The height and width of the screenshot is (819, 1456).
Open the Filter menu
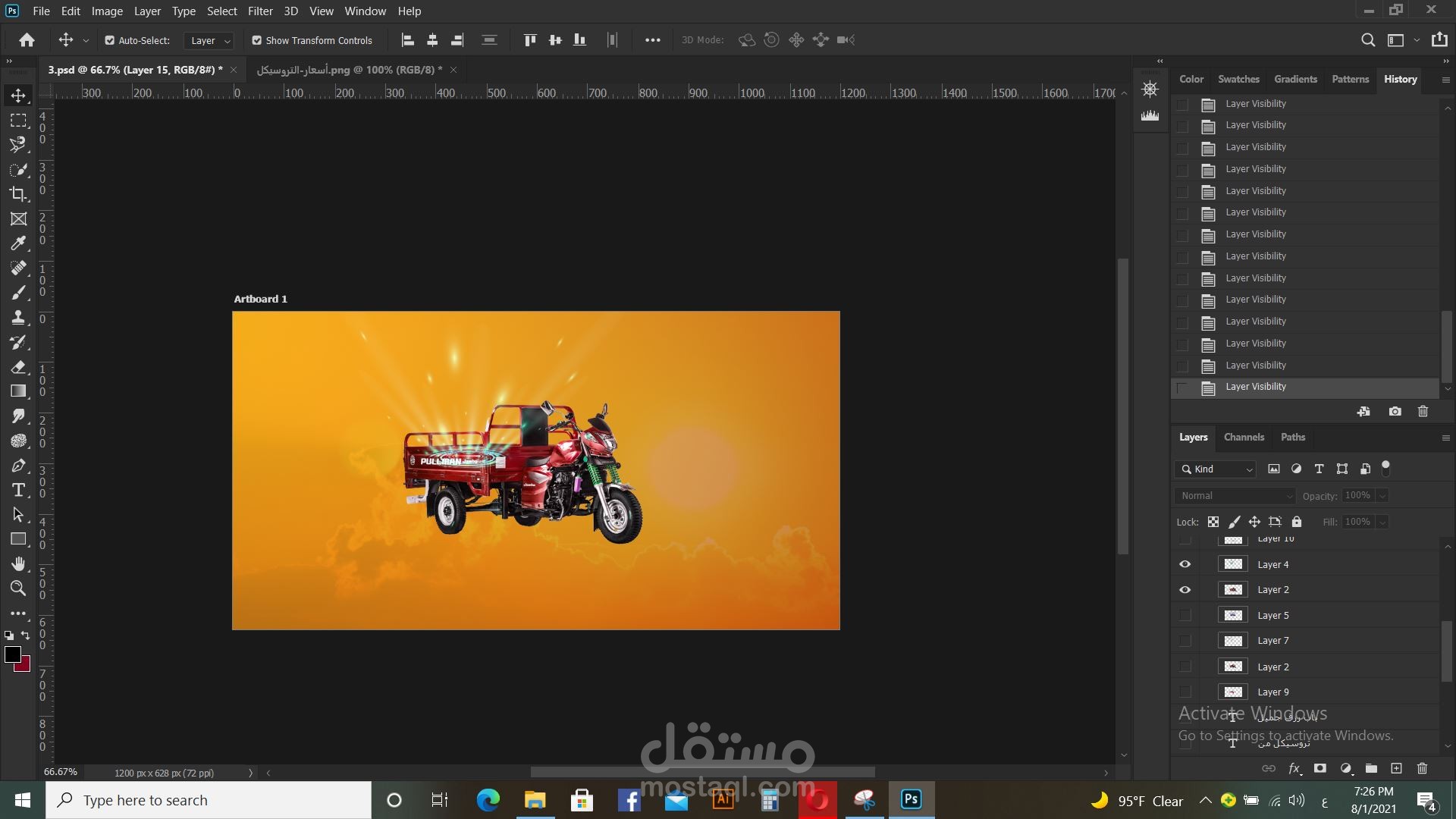click(x=259, y=11)
